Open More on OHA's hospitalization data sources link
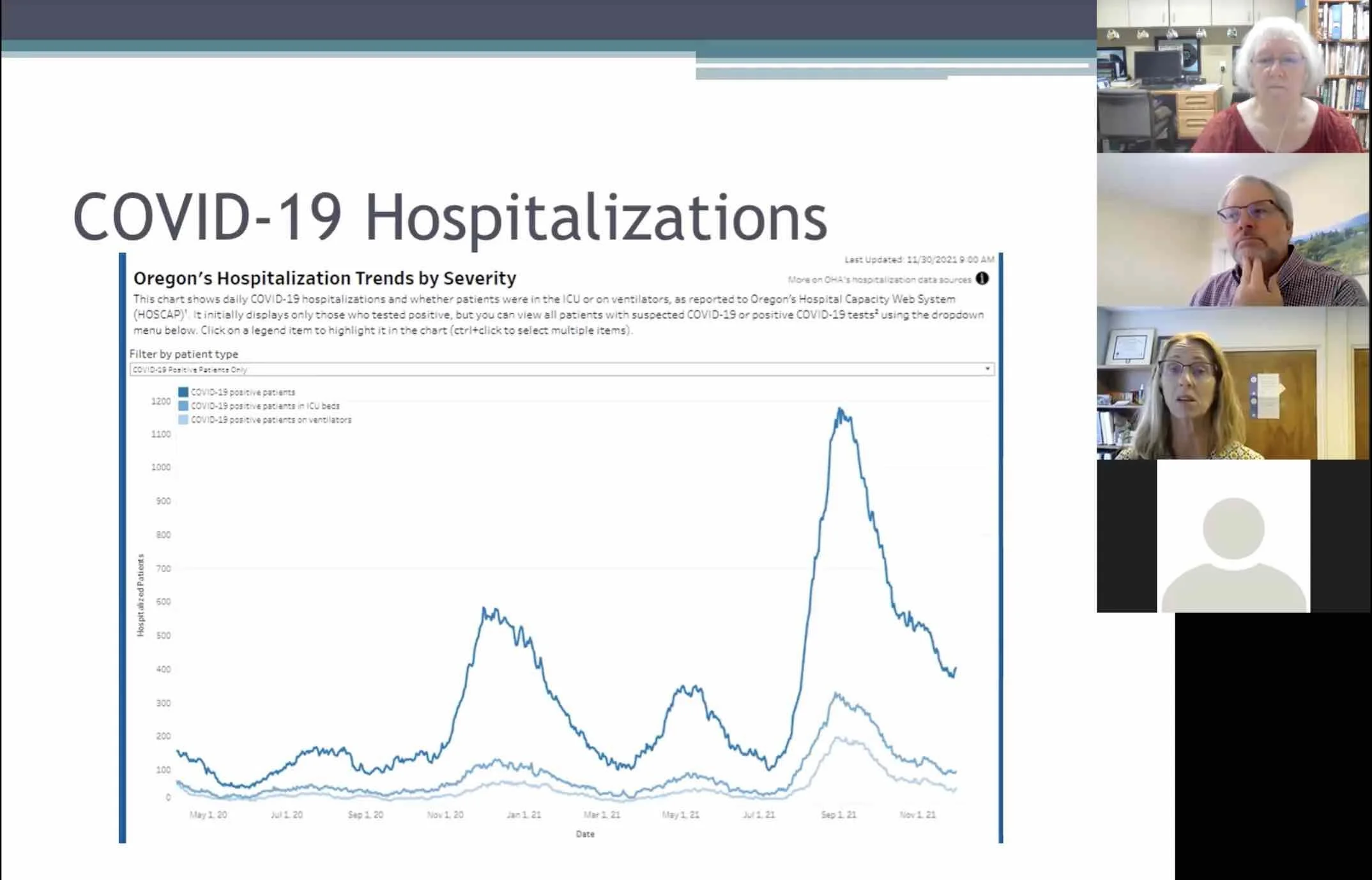The image size is (1372, 880). [x=879, y=280]
